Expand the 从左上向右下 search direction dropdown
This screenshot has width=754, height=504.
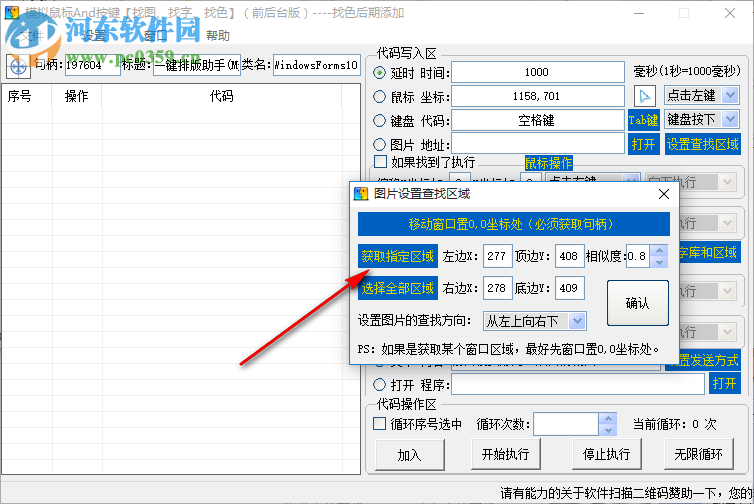[x=577, y=321]
